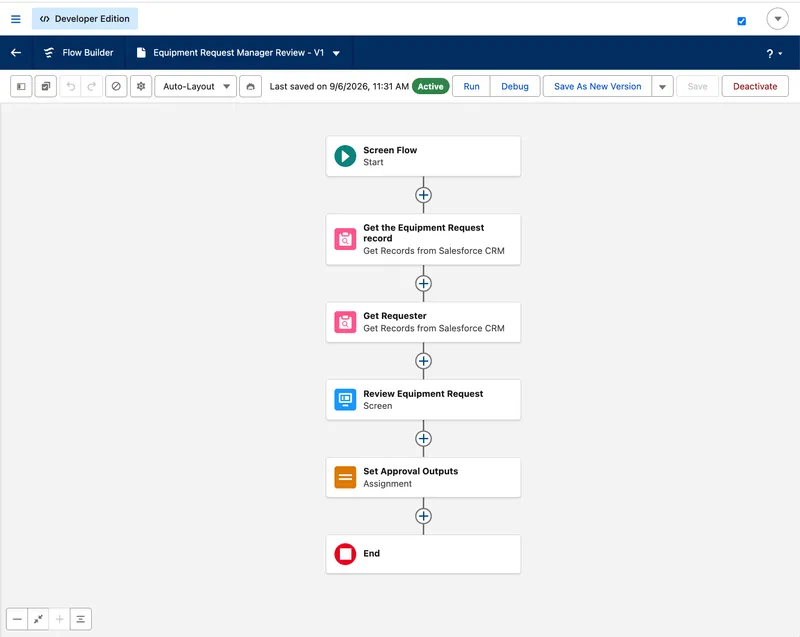Select the Review Equipment Request title
Image resolution: width=800 pixels, height=637 pixels.
423,394
